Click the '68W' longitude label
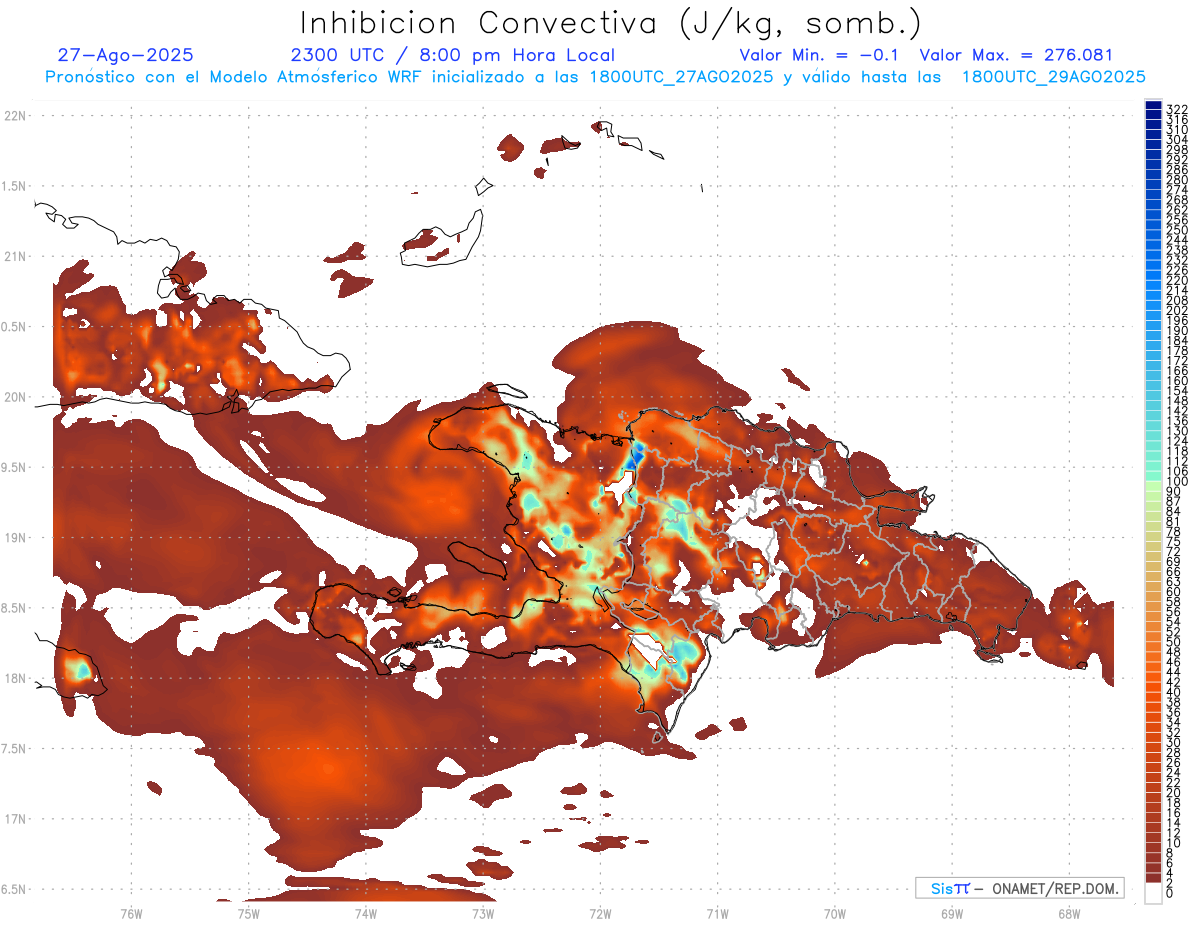 (1068, 913)
